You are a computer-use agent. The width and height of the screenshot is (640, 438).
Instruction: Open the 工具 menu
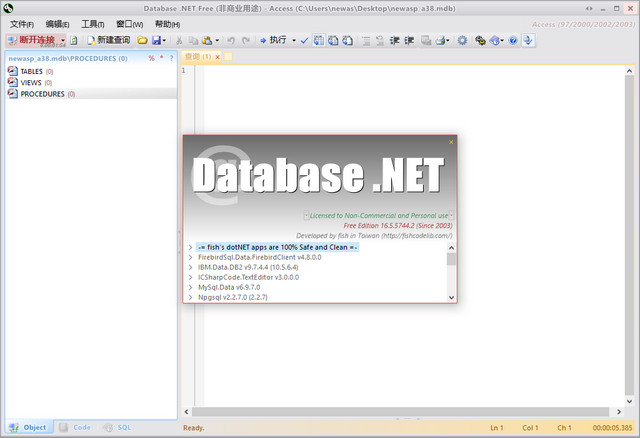pos(92,23)
